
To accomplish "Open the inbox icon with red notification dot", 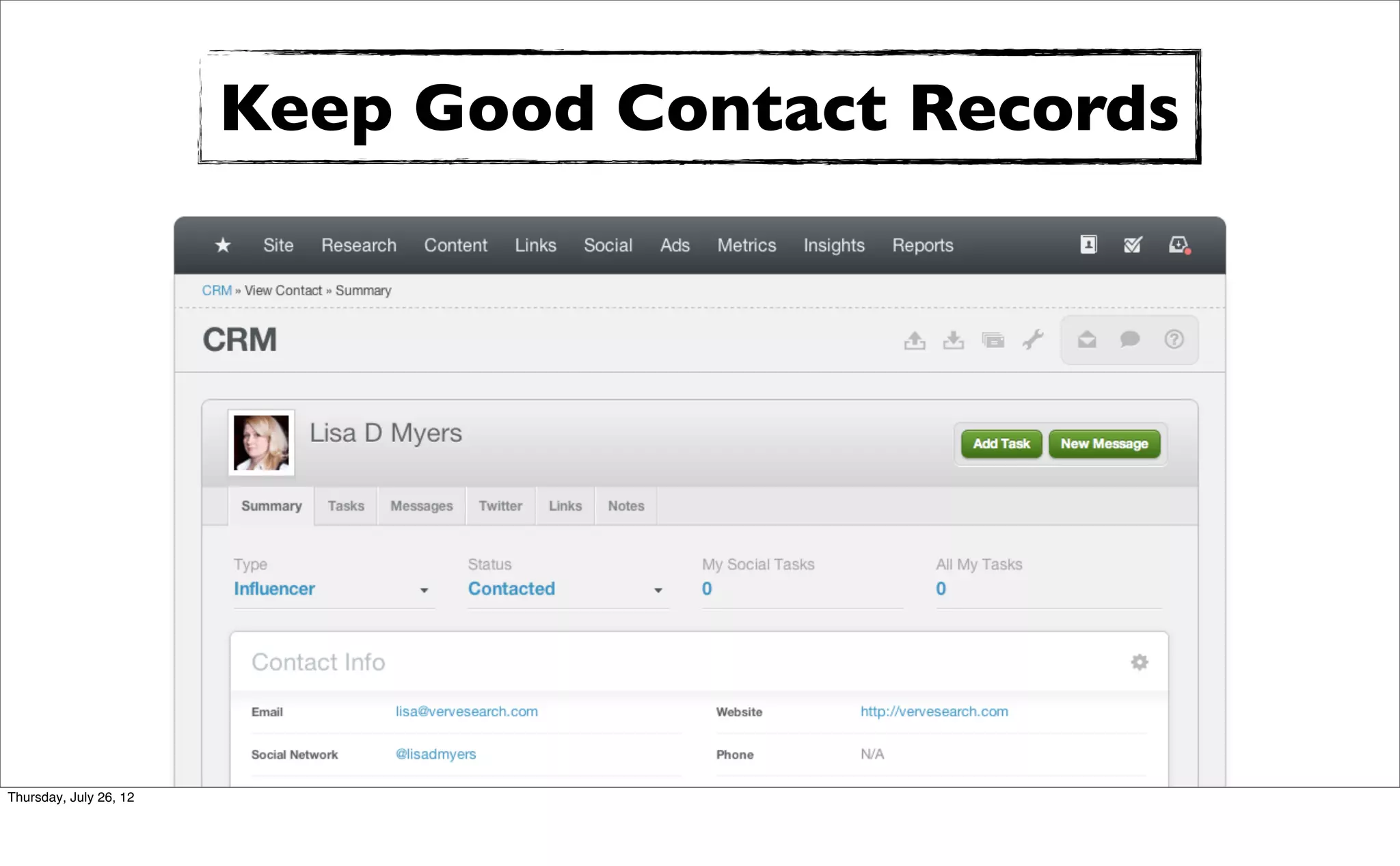I will click(x=1179, y=245).
